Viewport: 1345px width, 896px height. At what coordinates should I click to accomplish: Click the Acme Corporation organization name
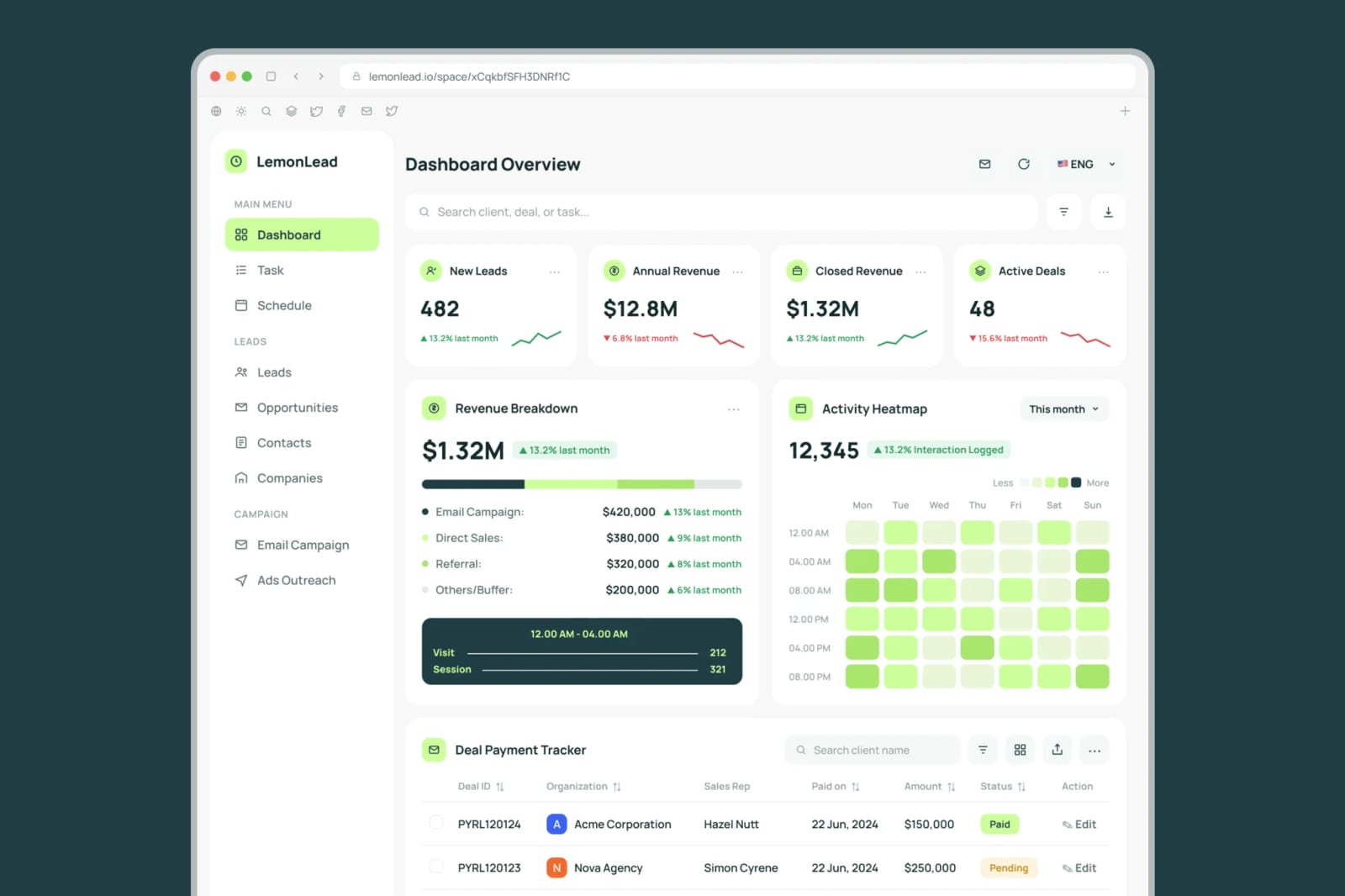click(x=622, y=825)
